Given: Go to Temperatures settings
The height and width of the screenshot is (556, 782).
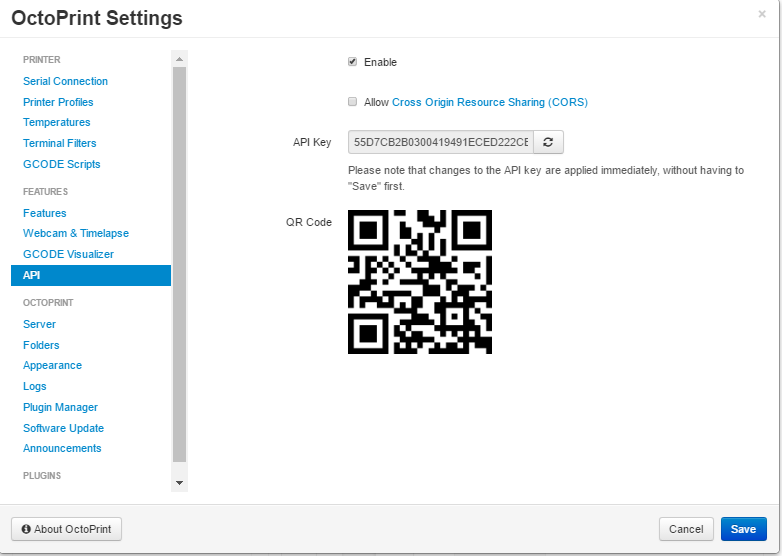Looking at the screenshot, I should [x=56, y=122].
